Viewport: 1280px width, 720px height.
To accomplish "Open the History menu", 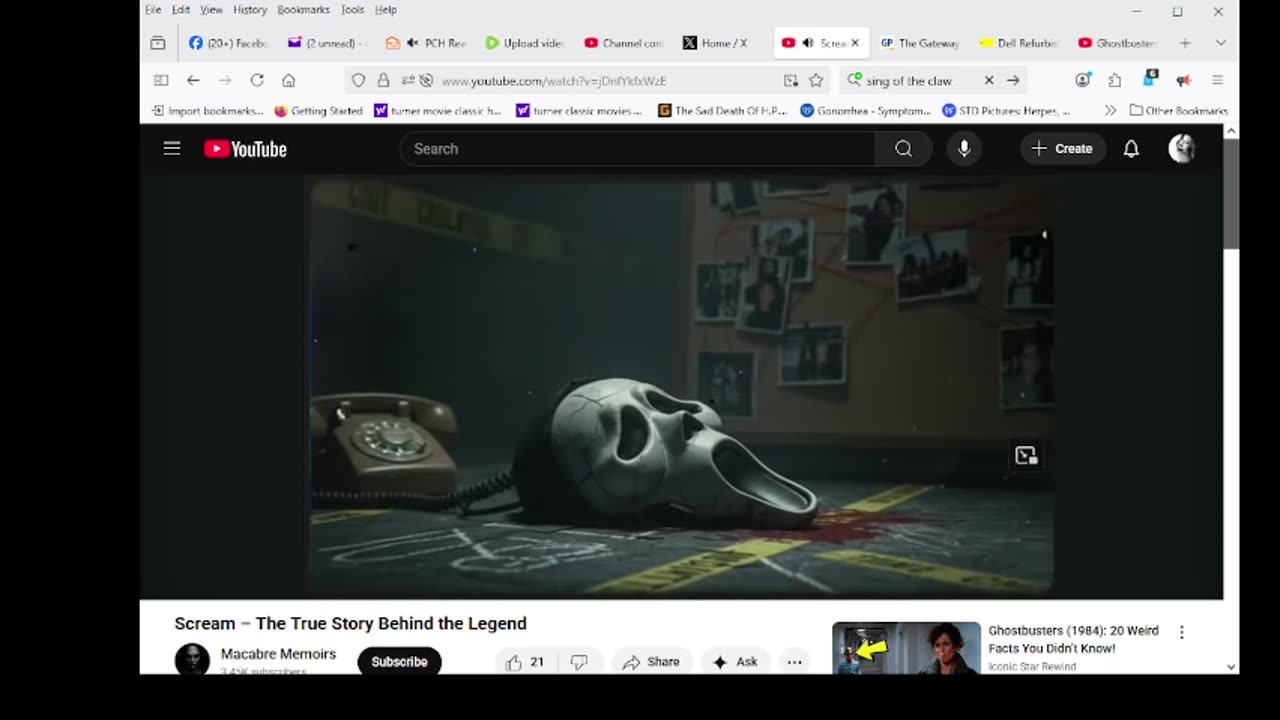I will [250, 10].
